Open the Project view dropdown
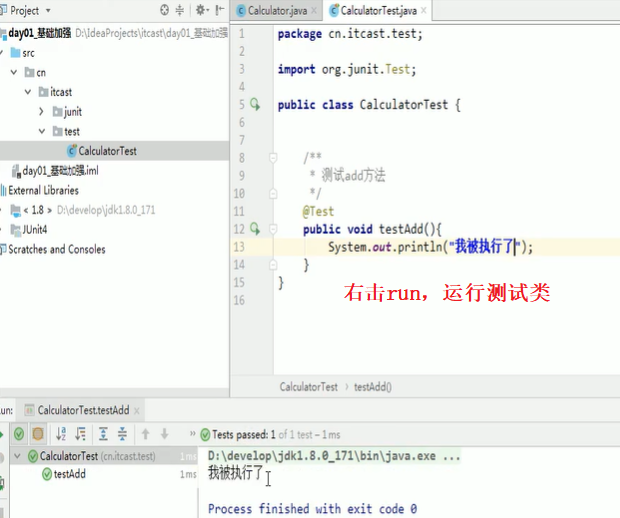 click(48, 11)
